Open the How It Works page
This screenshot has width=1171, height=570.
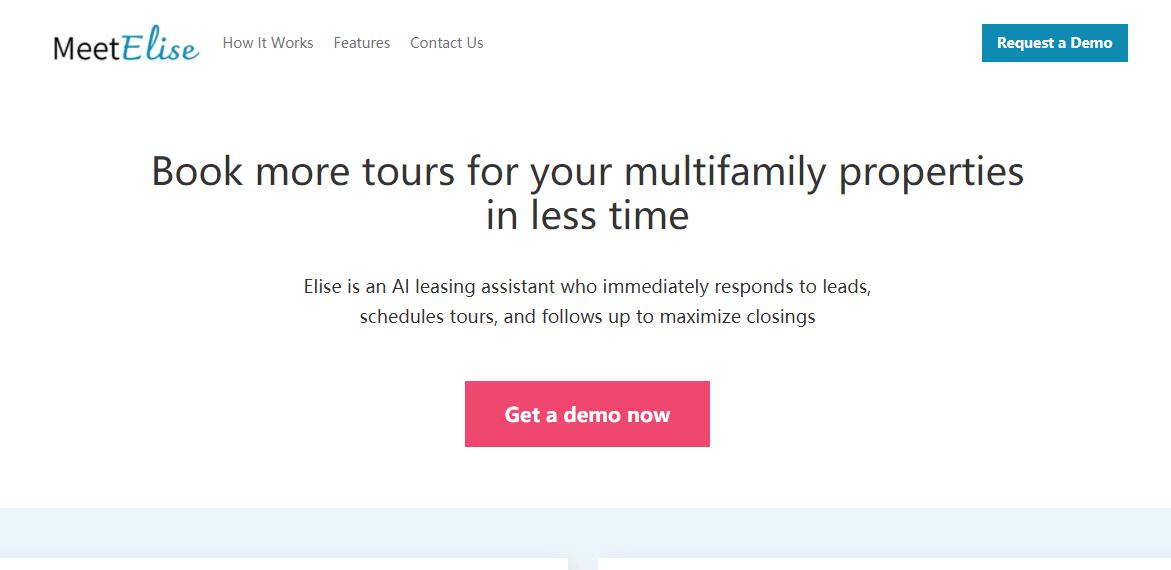[268, 43]
